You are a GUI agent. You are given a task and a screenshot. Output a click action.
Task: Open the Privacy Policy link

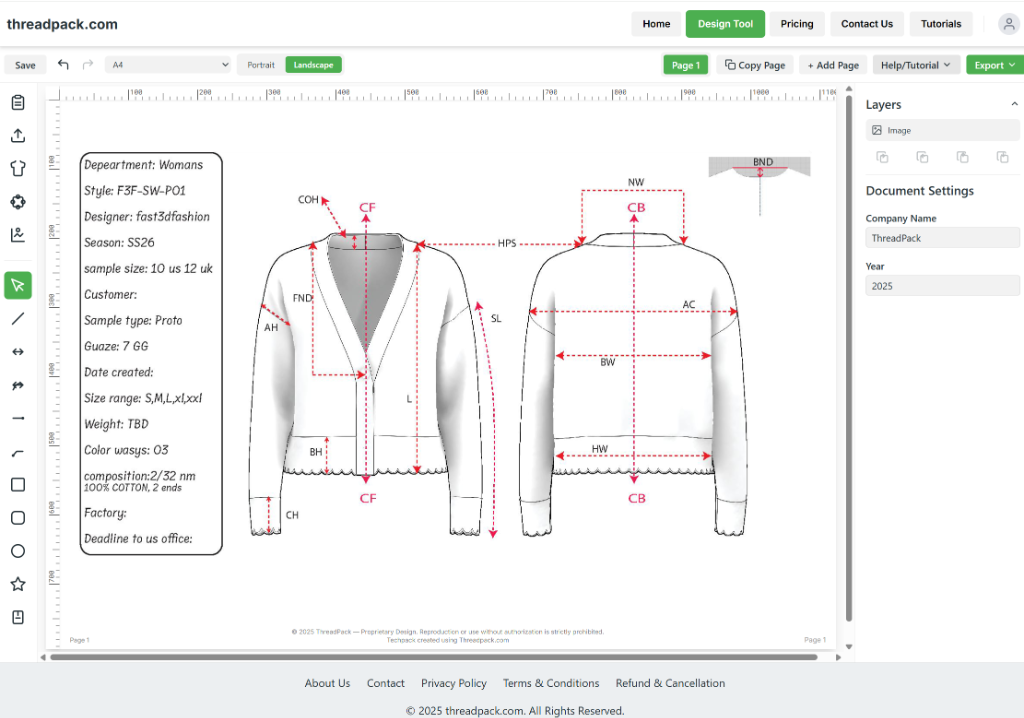[453, 683]
